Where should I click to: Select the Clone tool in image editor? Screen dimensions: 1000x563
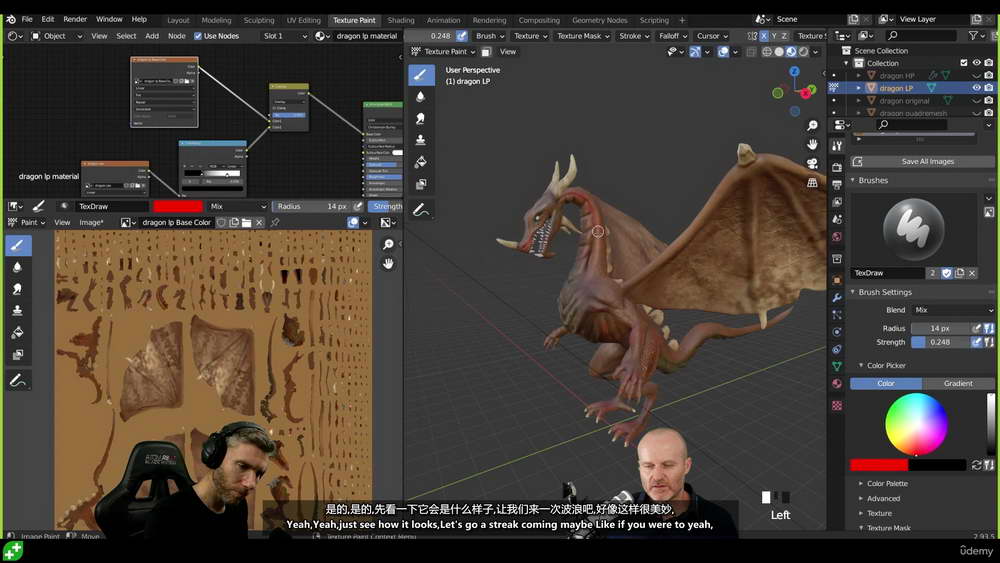pos(18,311)
